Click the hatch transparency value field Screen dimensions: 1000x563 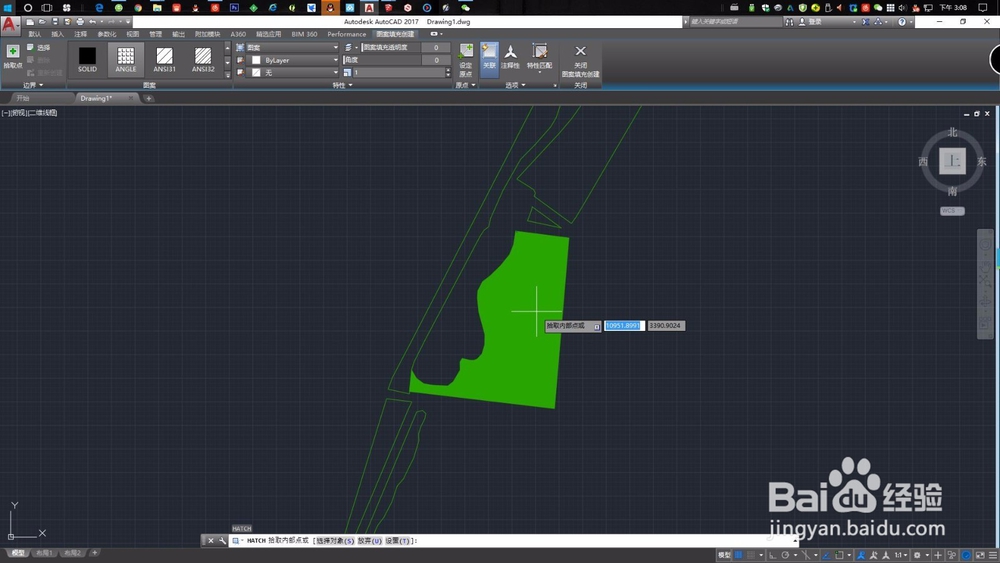[436, 48]
